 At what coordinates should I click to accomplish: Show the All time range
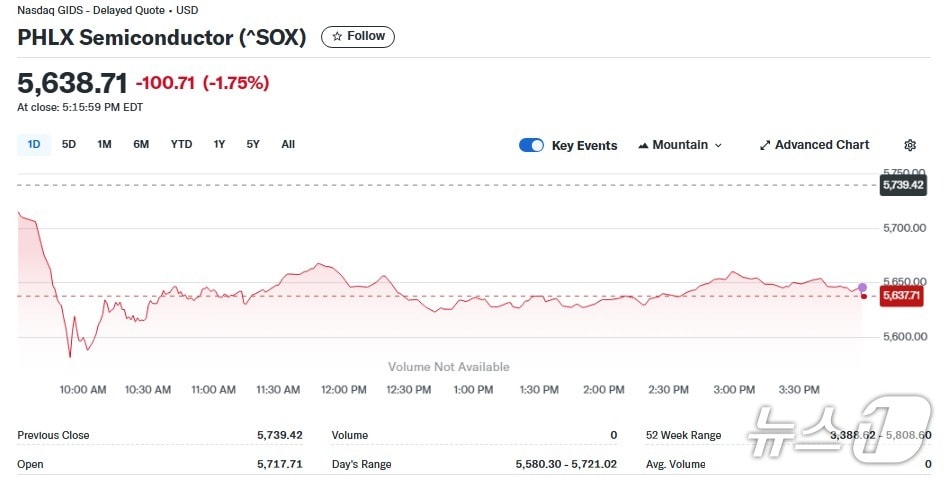288,144
